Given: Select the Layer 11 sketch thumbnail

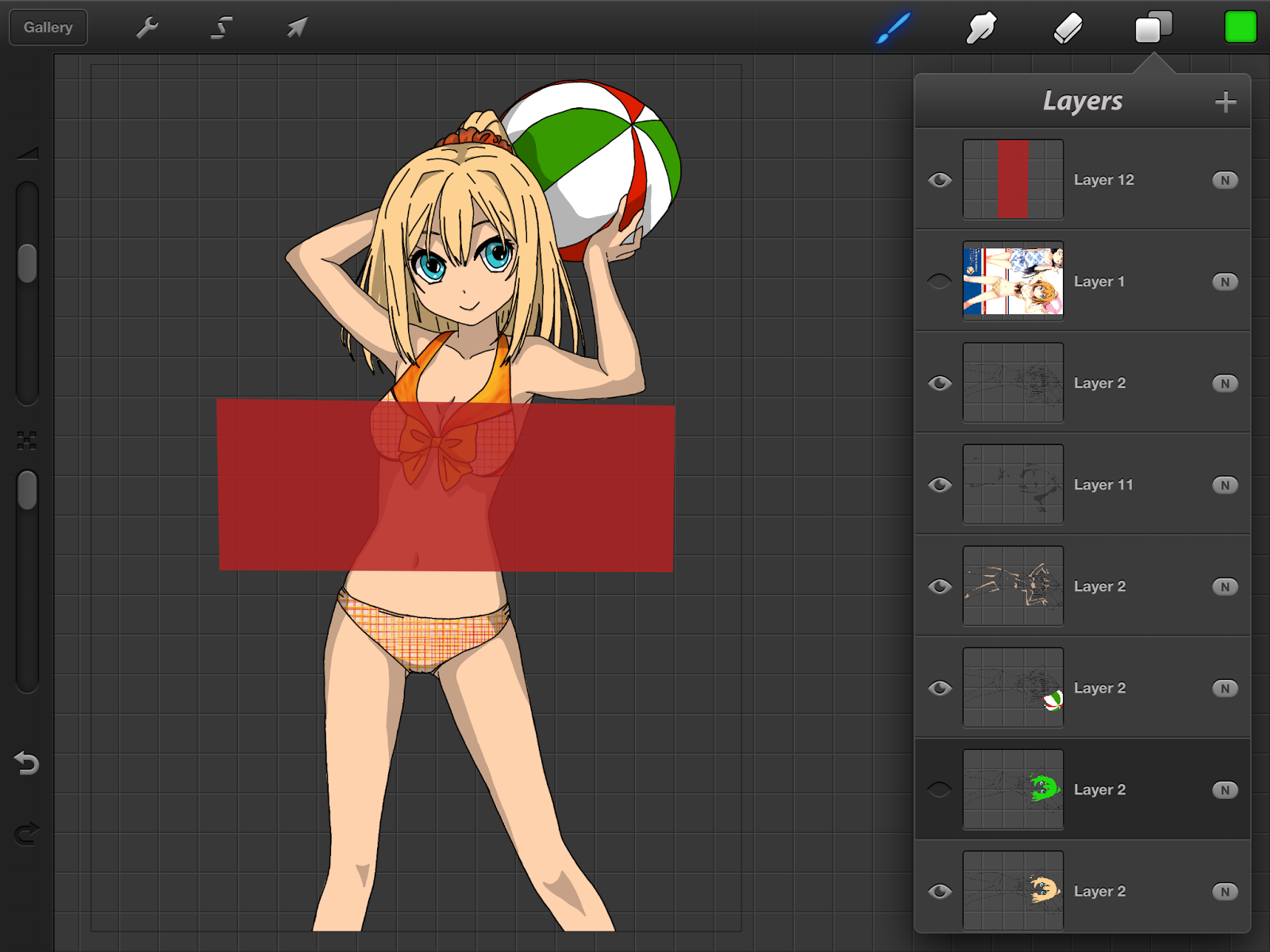Looking at the screenshot, I should point(1013,484).
